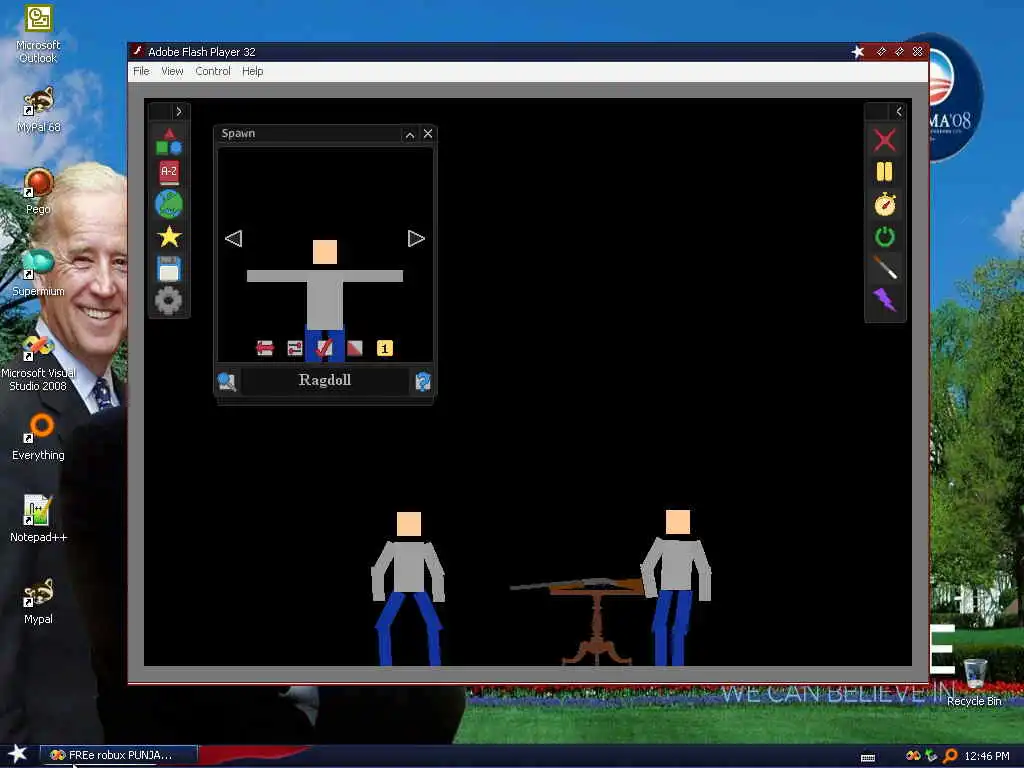Click the magnifier search icon in Spawn panel
The width and height of the screenshot is (1024, 768).
coord(227,381)
